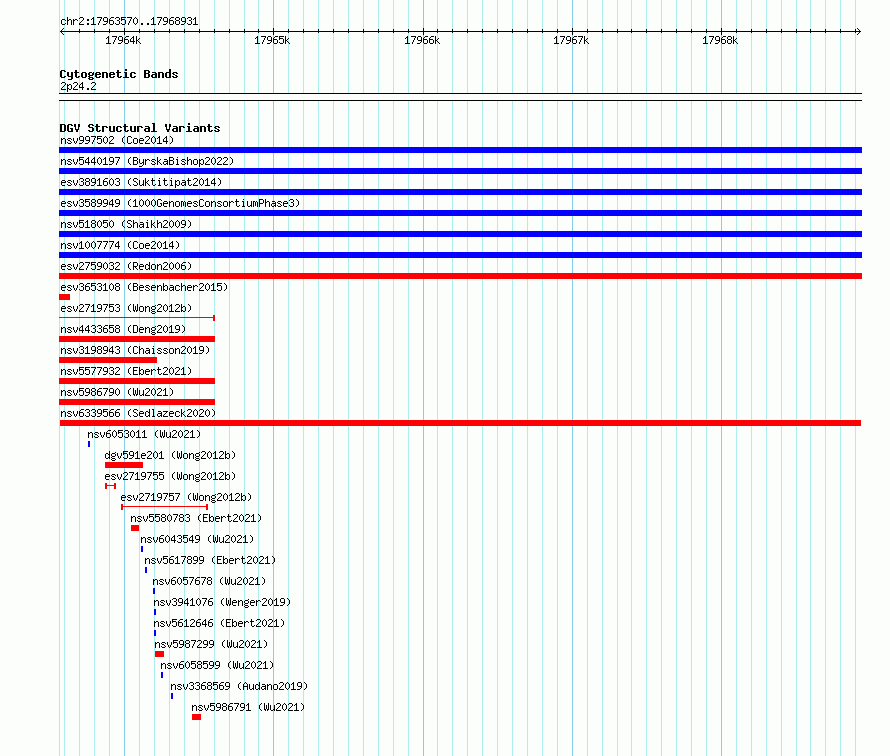Open nsv518050 (Shaikh2009) variant label
Screen dimensions: 890x756
(x=126, y=224)
